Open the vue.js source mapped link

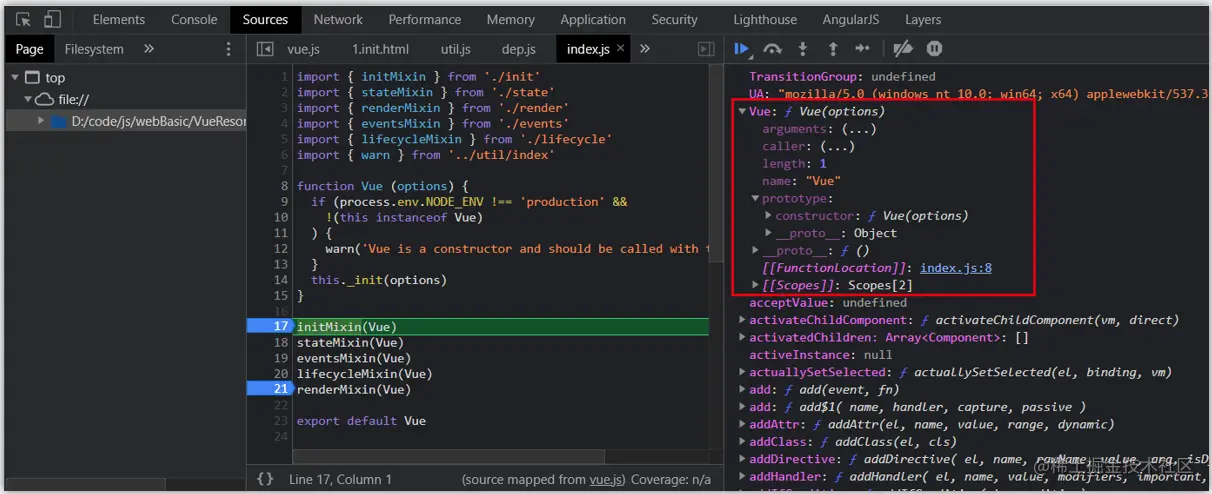tap(606, 480)
